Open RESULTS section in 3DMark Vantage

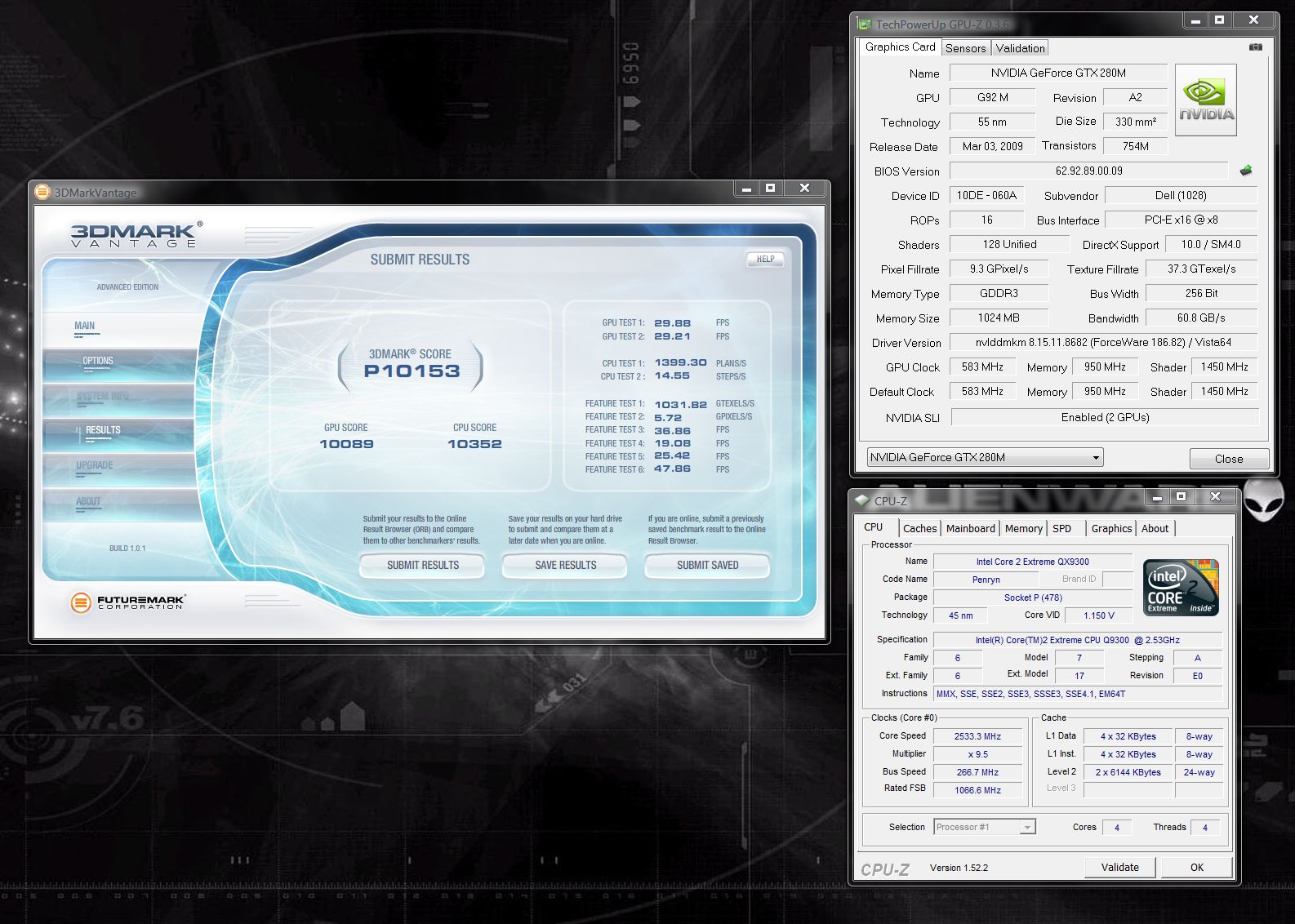click(119, 435)
